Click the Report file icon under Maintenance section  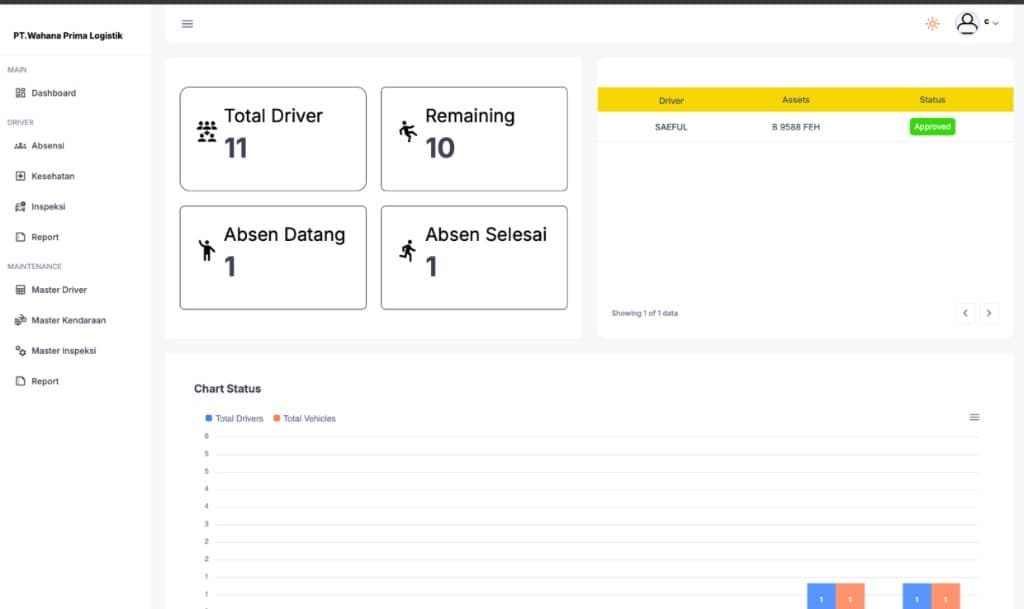20,381
